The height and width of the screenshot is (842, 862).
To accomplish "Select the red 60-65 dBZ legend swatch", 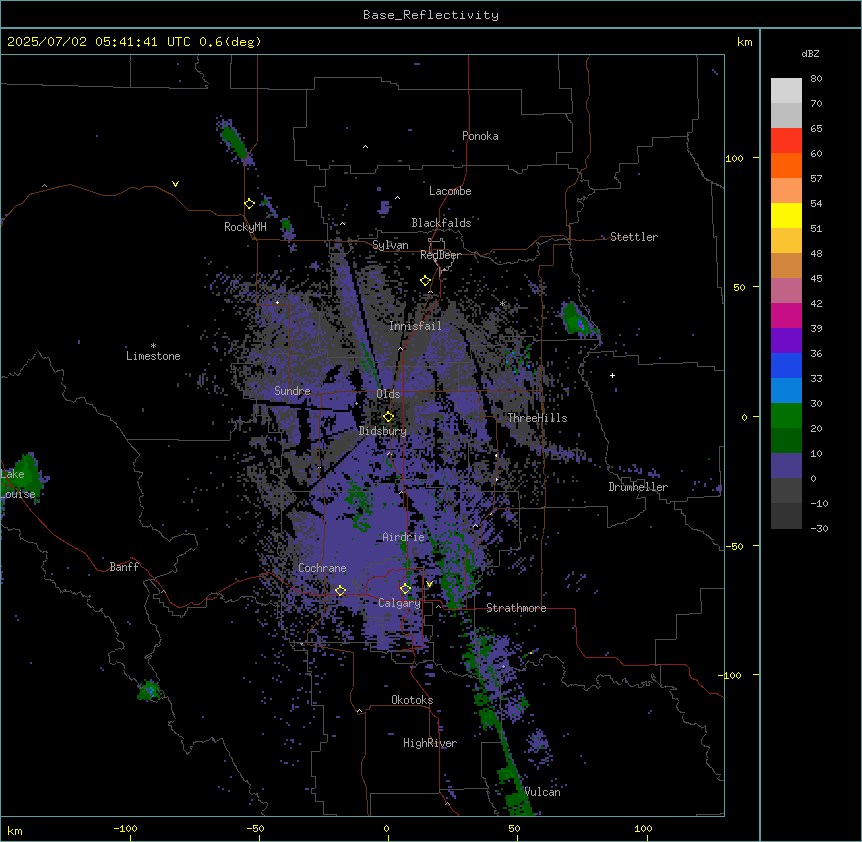I will click(786, 141).
